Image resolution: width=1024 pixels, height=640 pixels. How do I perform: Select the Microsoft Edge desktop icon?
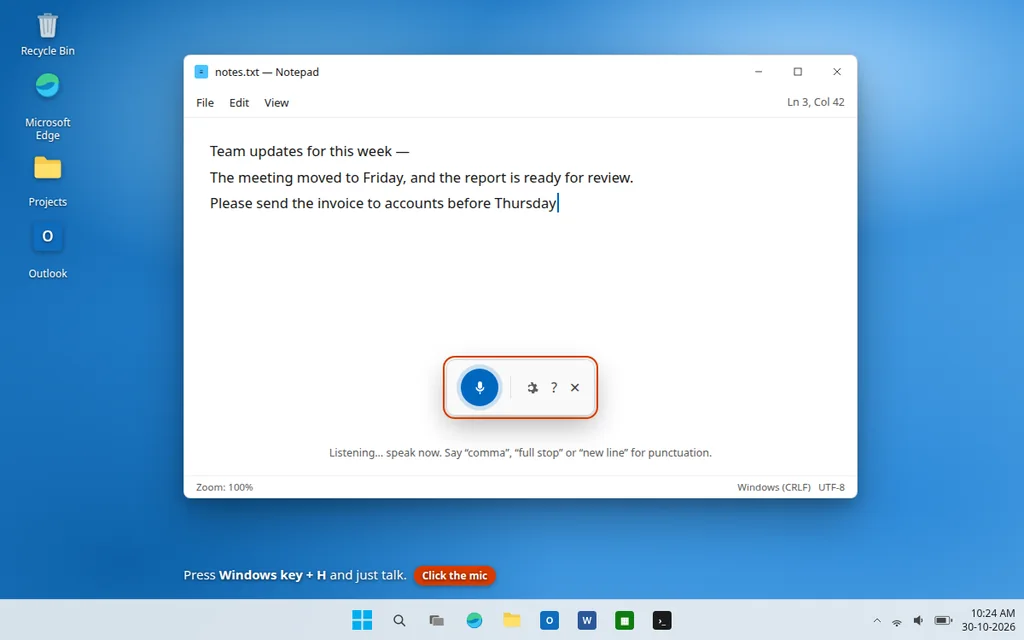(48, 106)
